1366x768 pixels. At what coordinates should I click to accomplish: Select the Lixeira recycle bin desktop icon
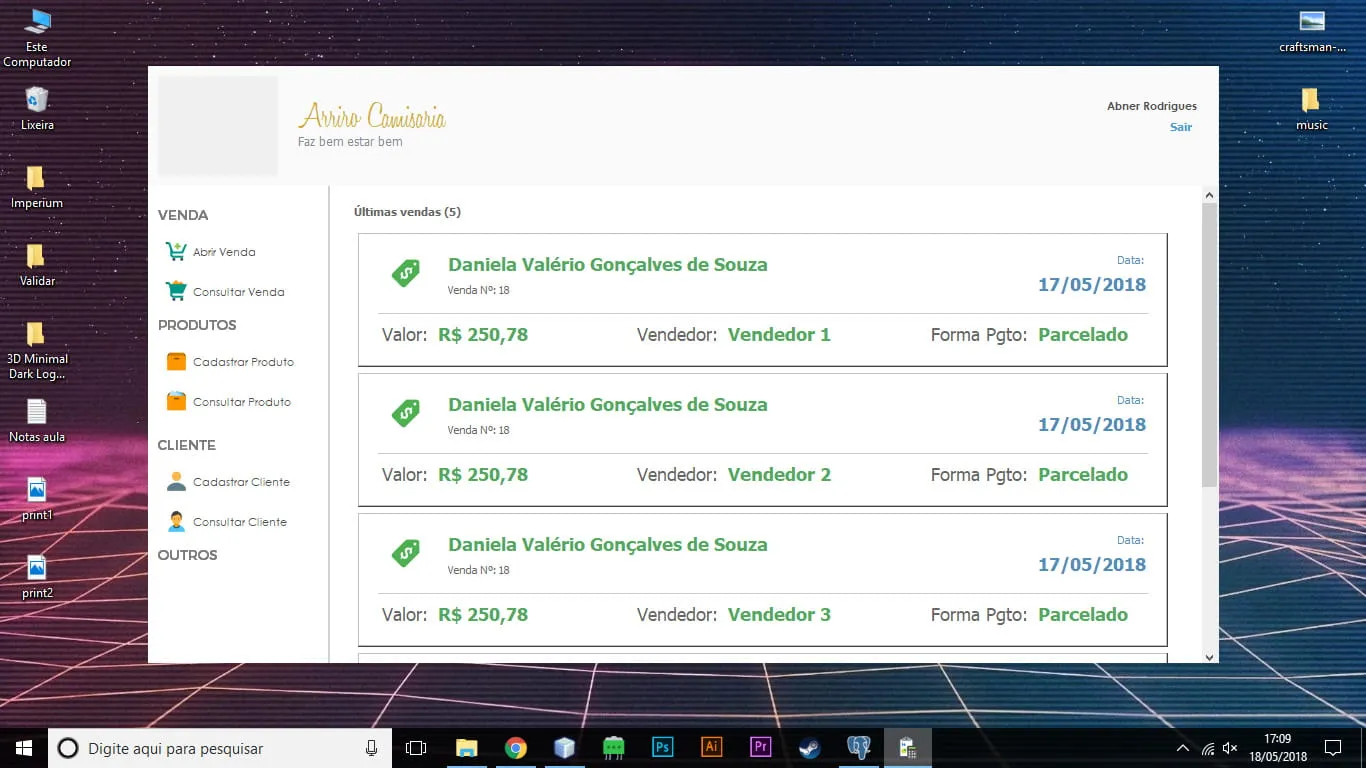point(37,108)
